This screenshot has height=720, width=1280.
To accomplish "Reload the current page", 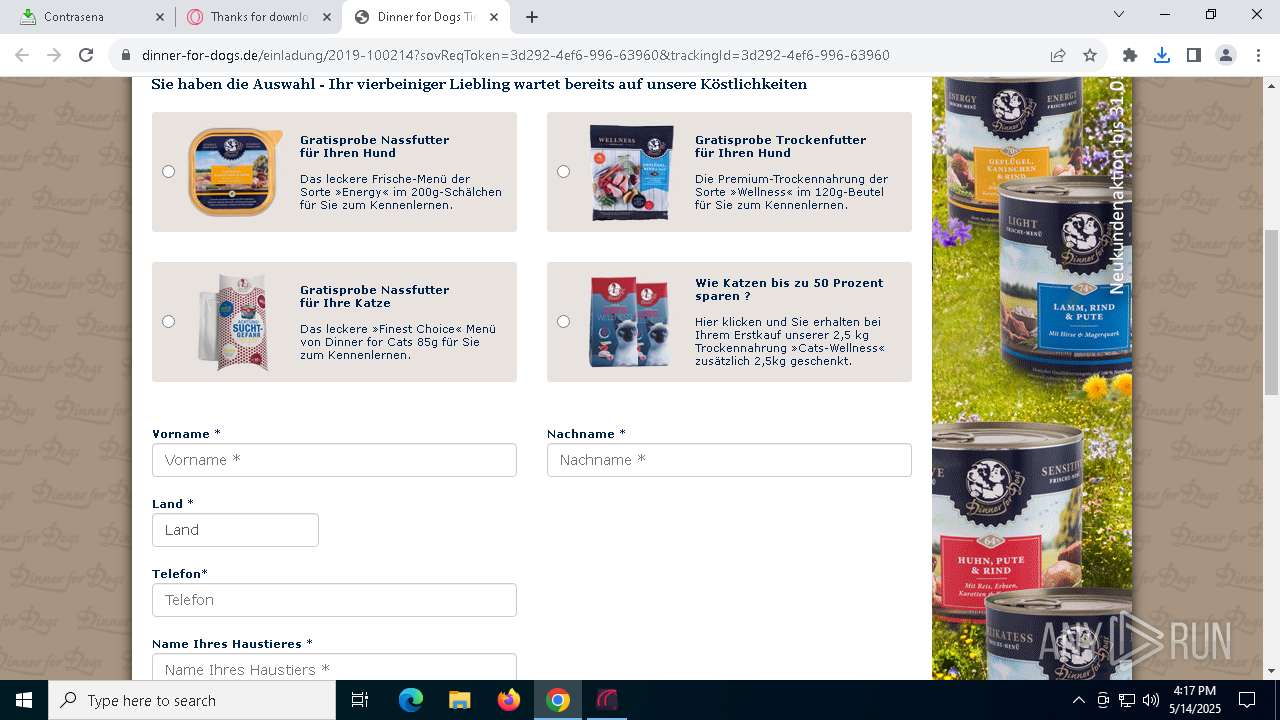I will [x=86, y=55].
